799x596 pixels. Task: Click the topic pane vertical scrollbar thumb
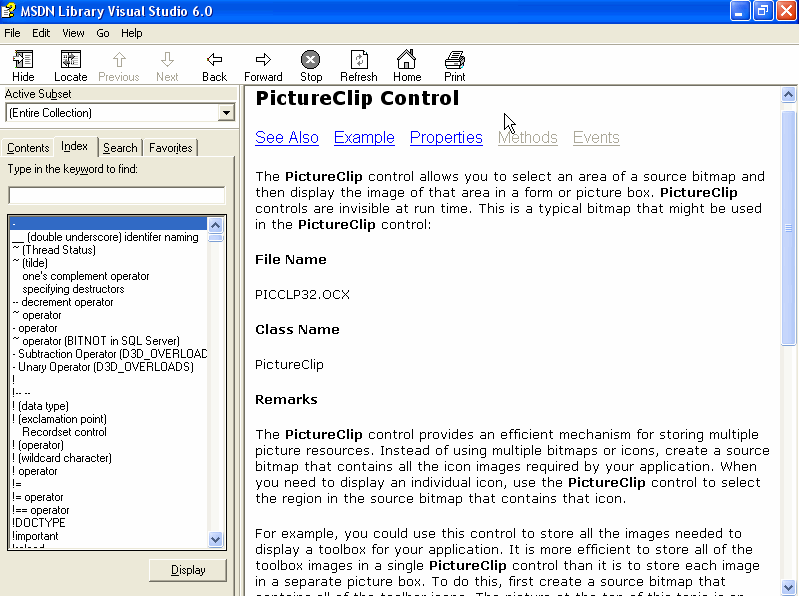pos(788,228)
